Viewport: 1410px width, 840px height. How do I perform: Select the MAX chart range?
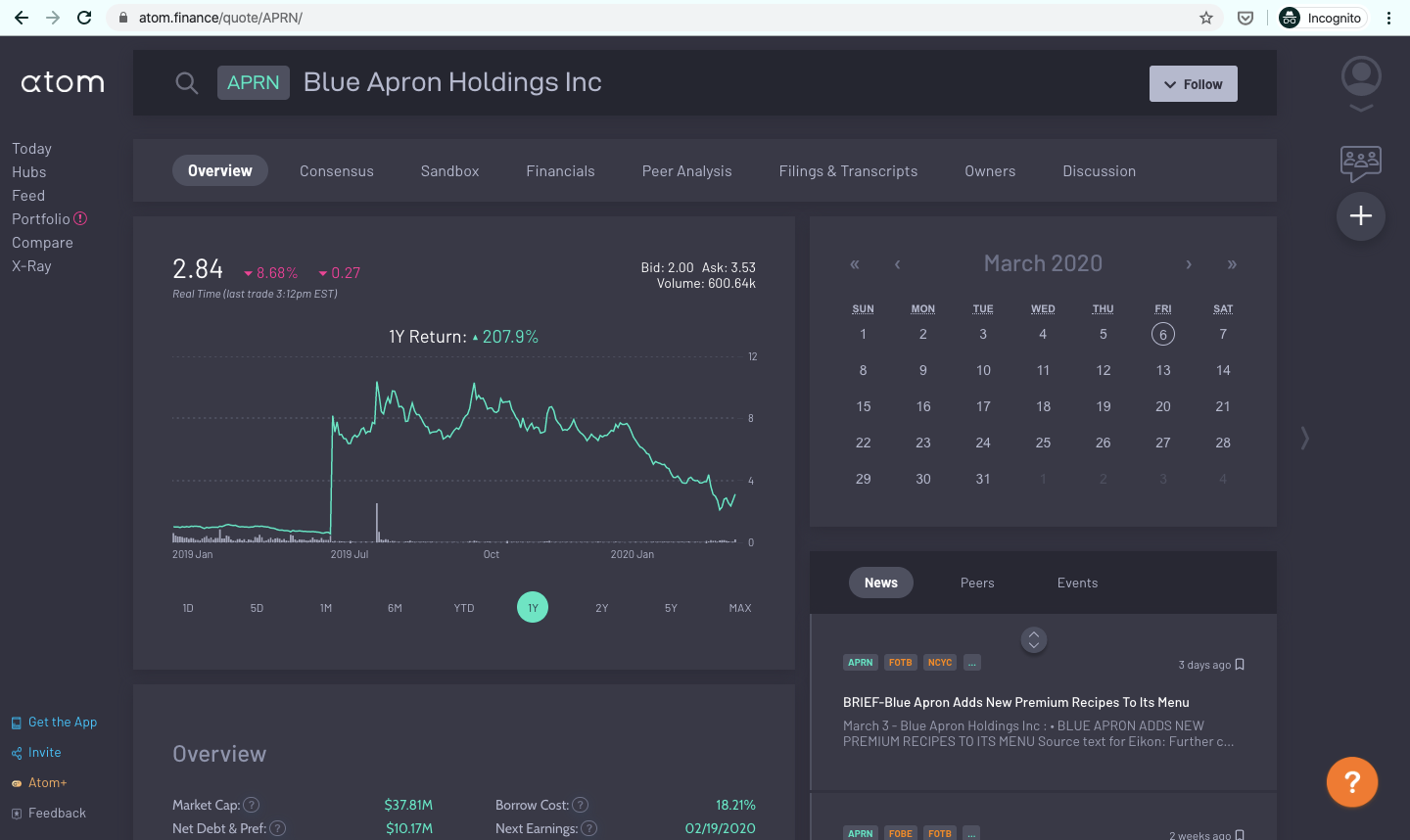[740, 608]
